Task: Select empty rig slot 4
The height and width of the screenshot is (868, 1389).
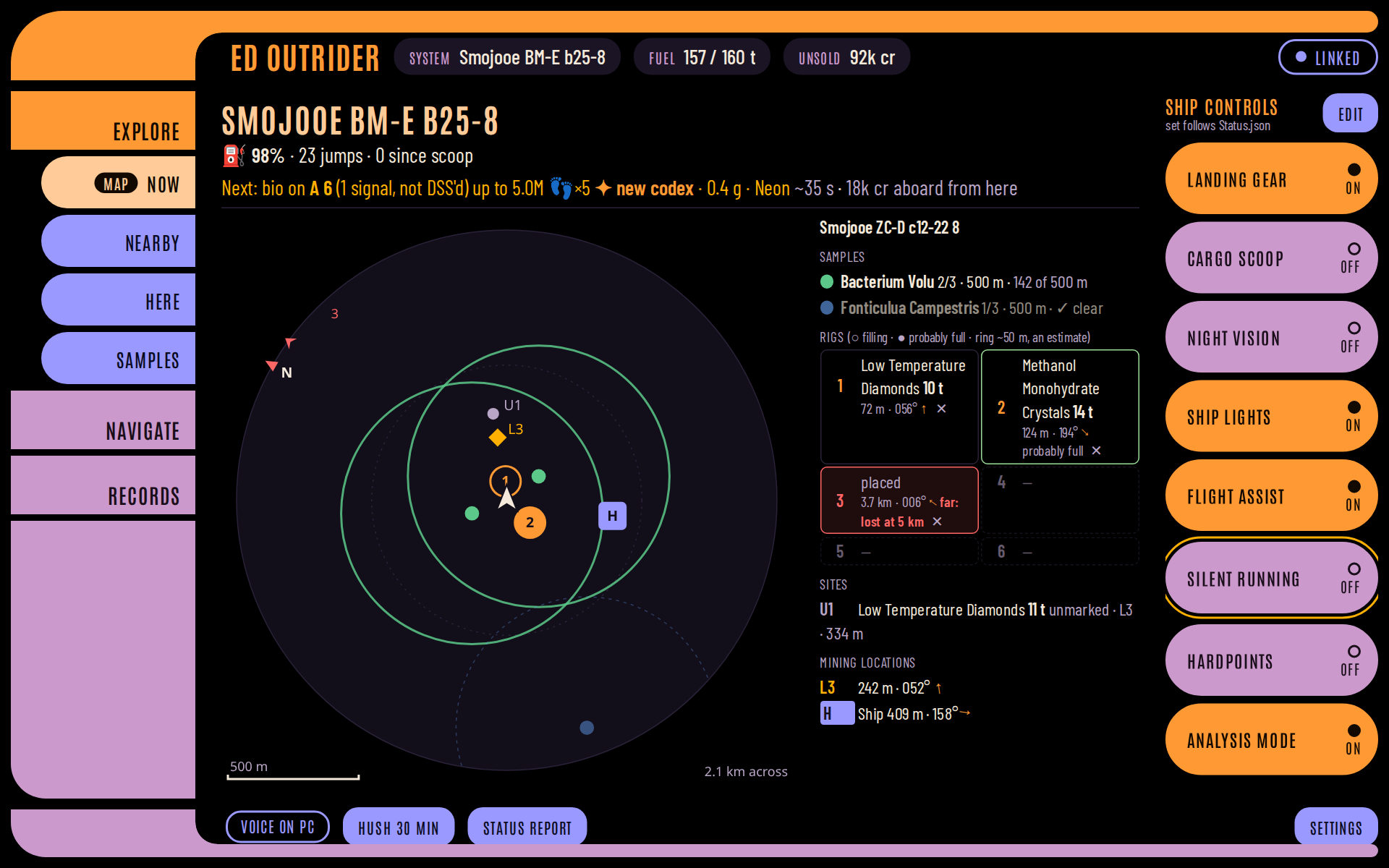Action: [x=1059, y=501]
